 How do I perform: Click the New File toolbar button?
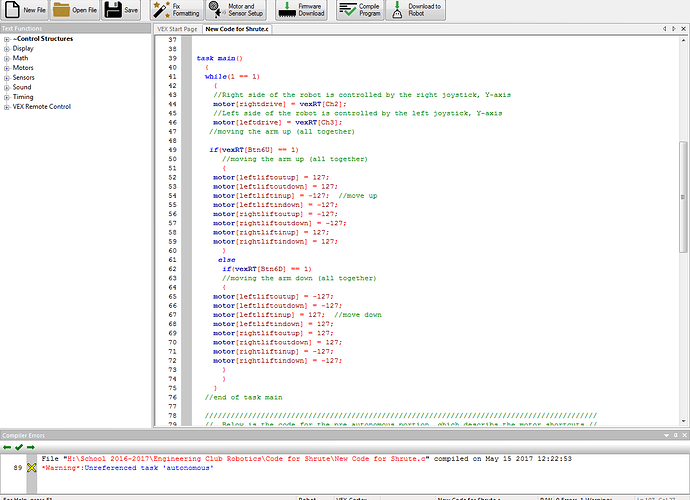coord(25,10)
